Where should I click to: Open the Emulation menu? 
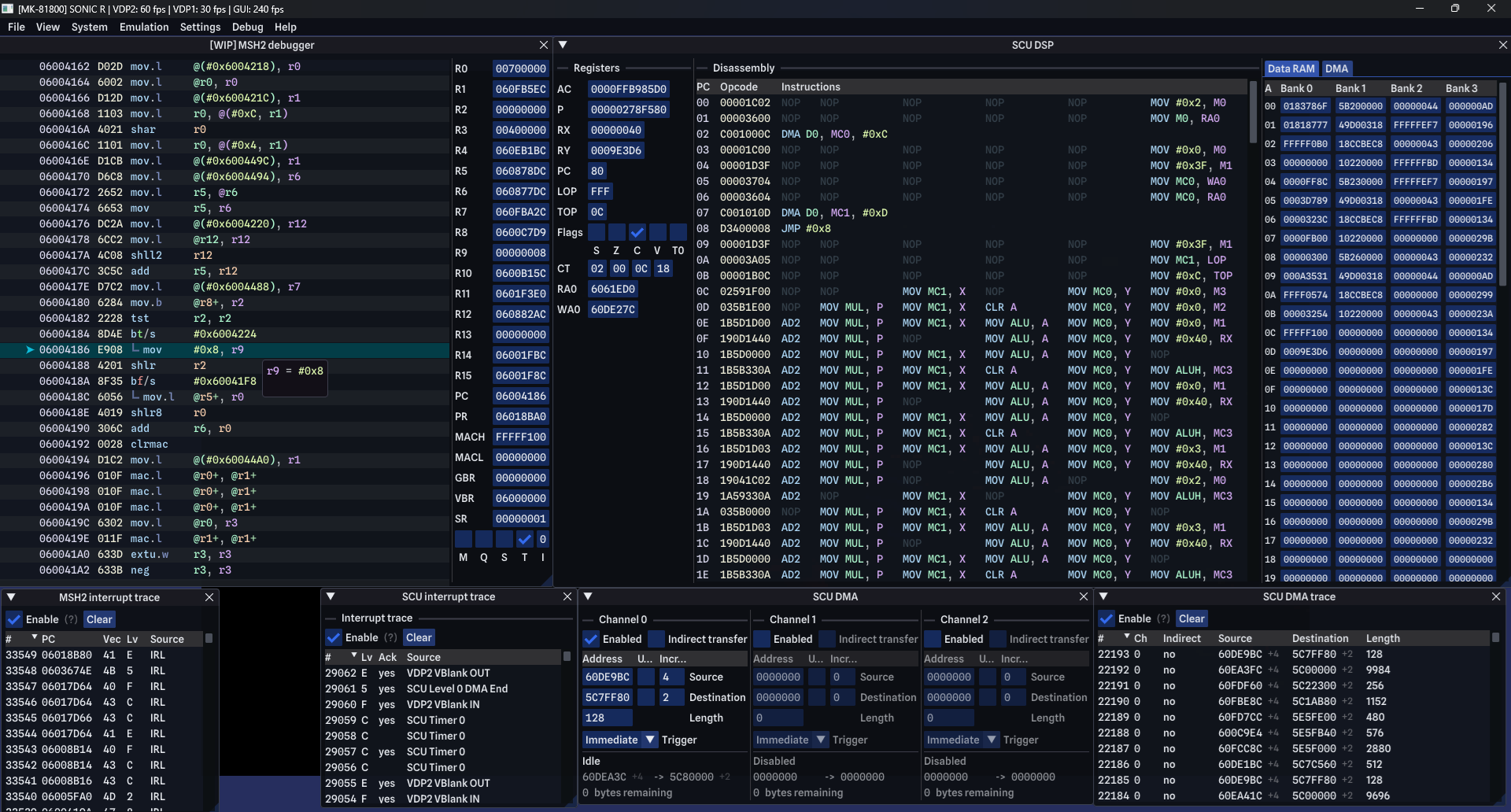pyautogui.click(x=144, y=27)
